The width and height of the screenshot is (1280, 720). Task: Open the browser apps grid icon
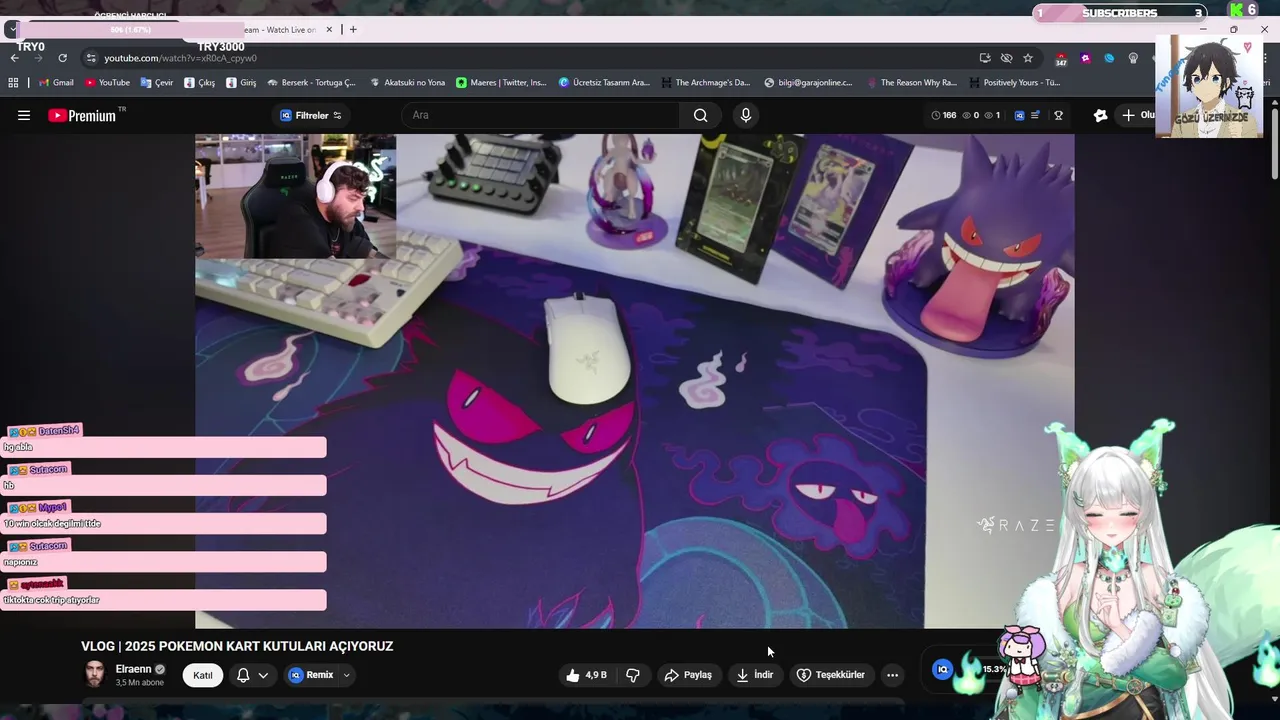click(x=14, y=83)
